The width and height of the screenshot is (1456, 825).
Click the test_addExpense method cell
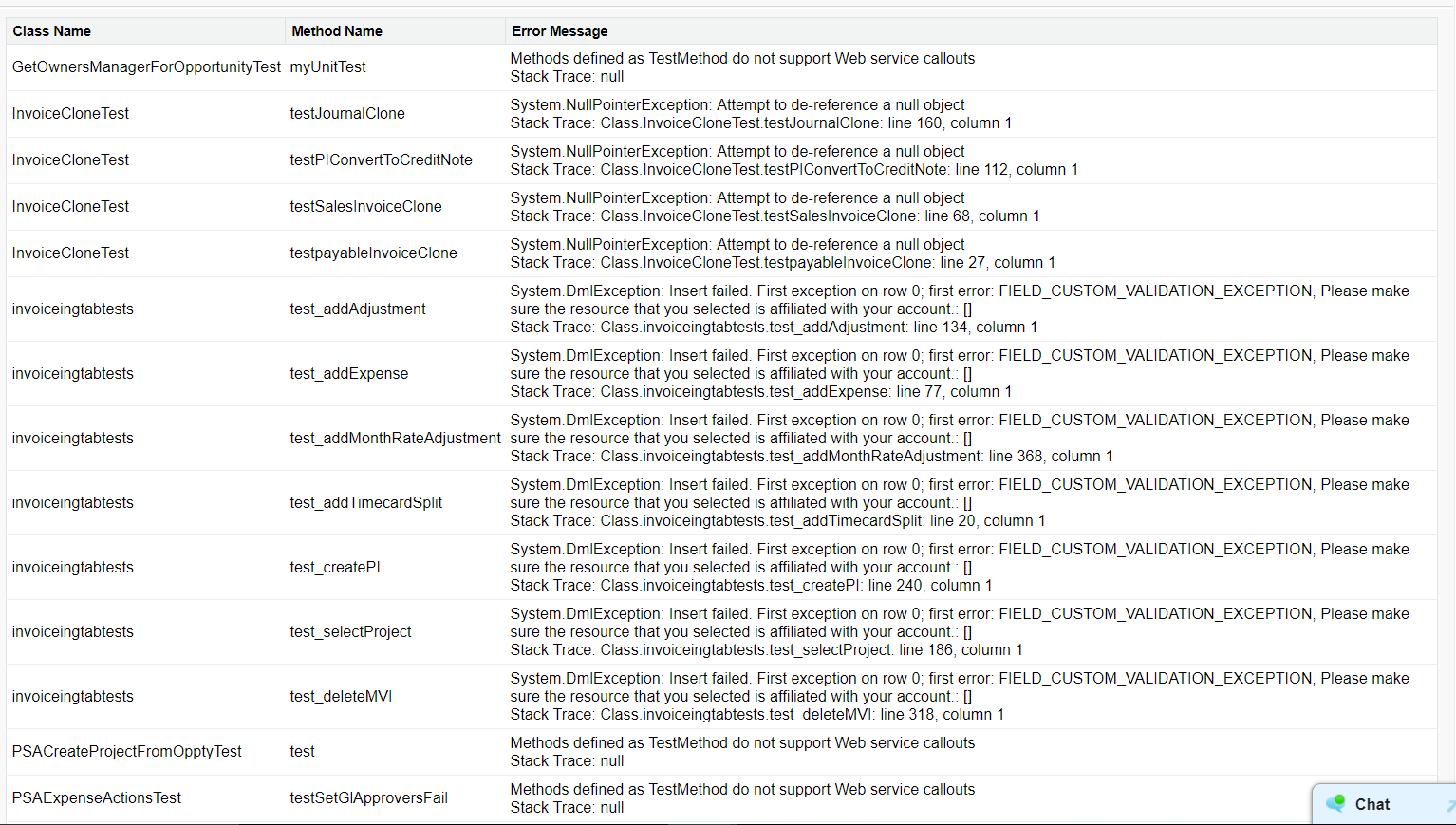tap(348, 373)
